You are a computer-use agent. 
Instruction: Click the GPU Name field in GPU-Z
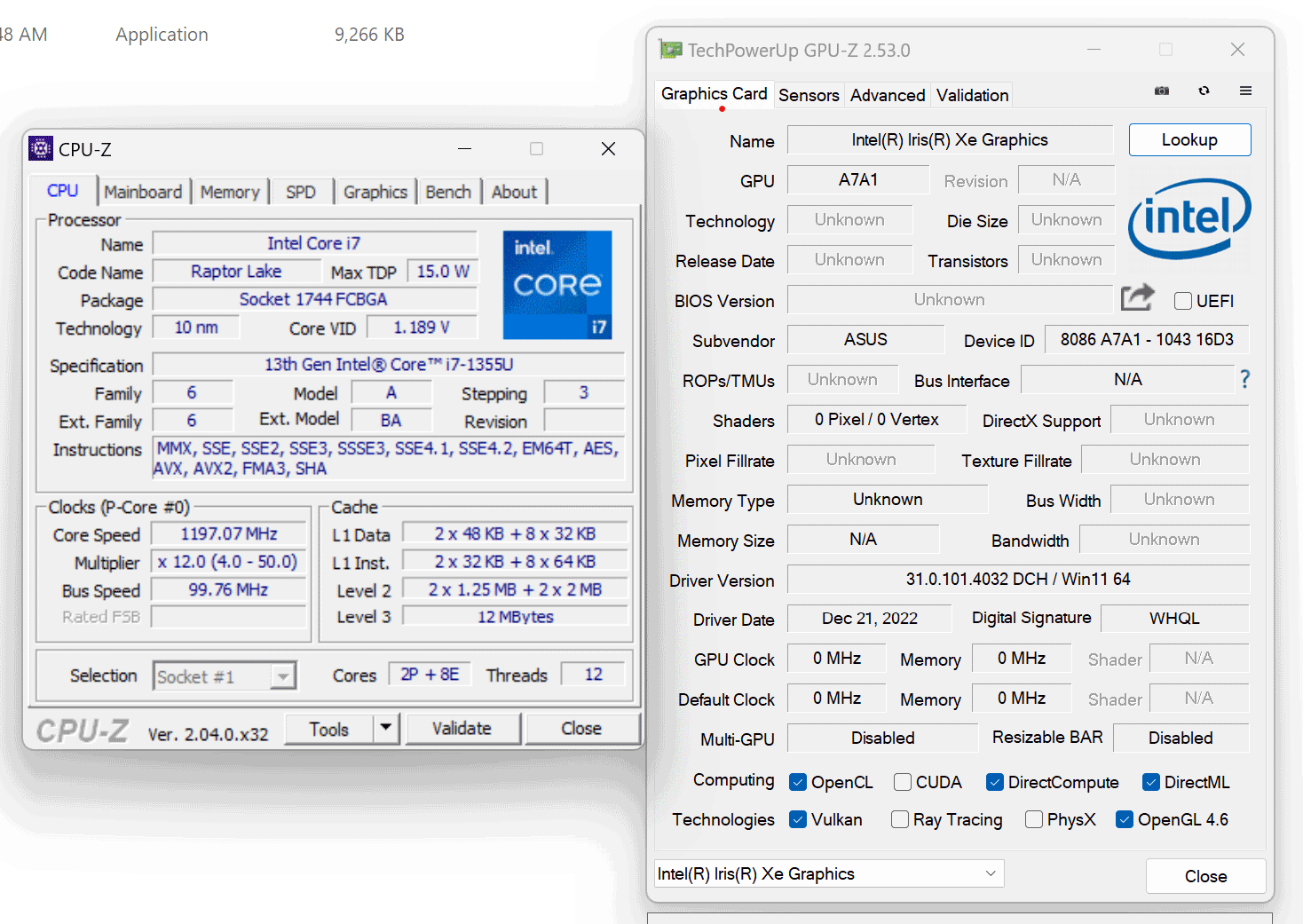click(950, 139)
